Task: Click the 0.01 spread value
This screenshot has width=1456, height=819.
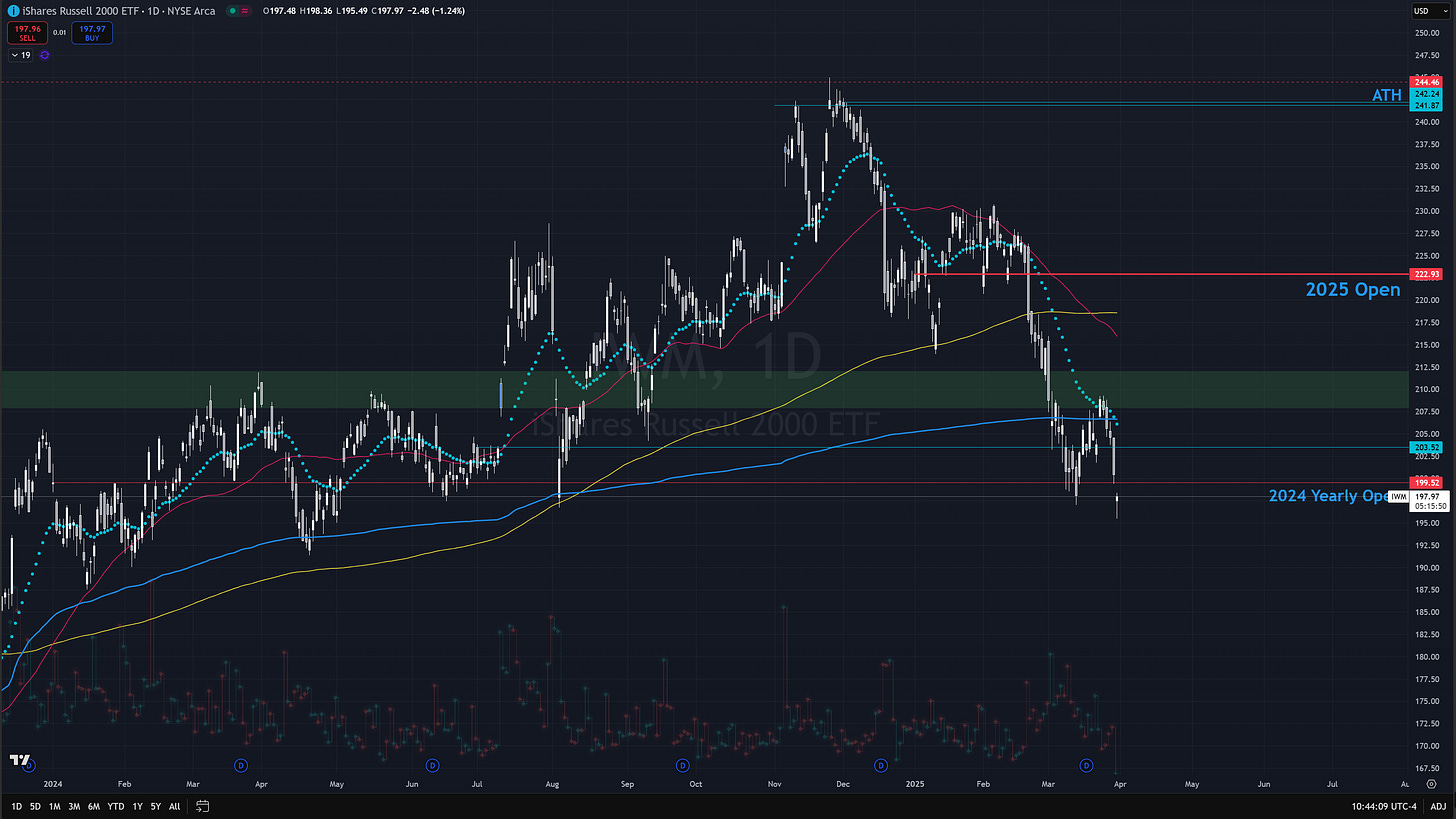Action: click(60, 33)
